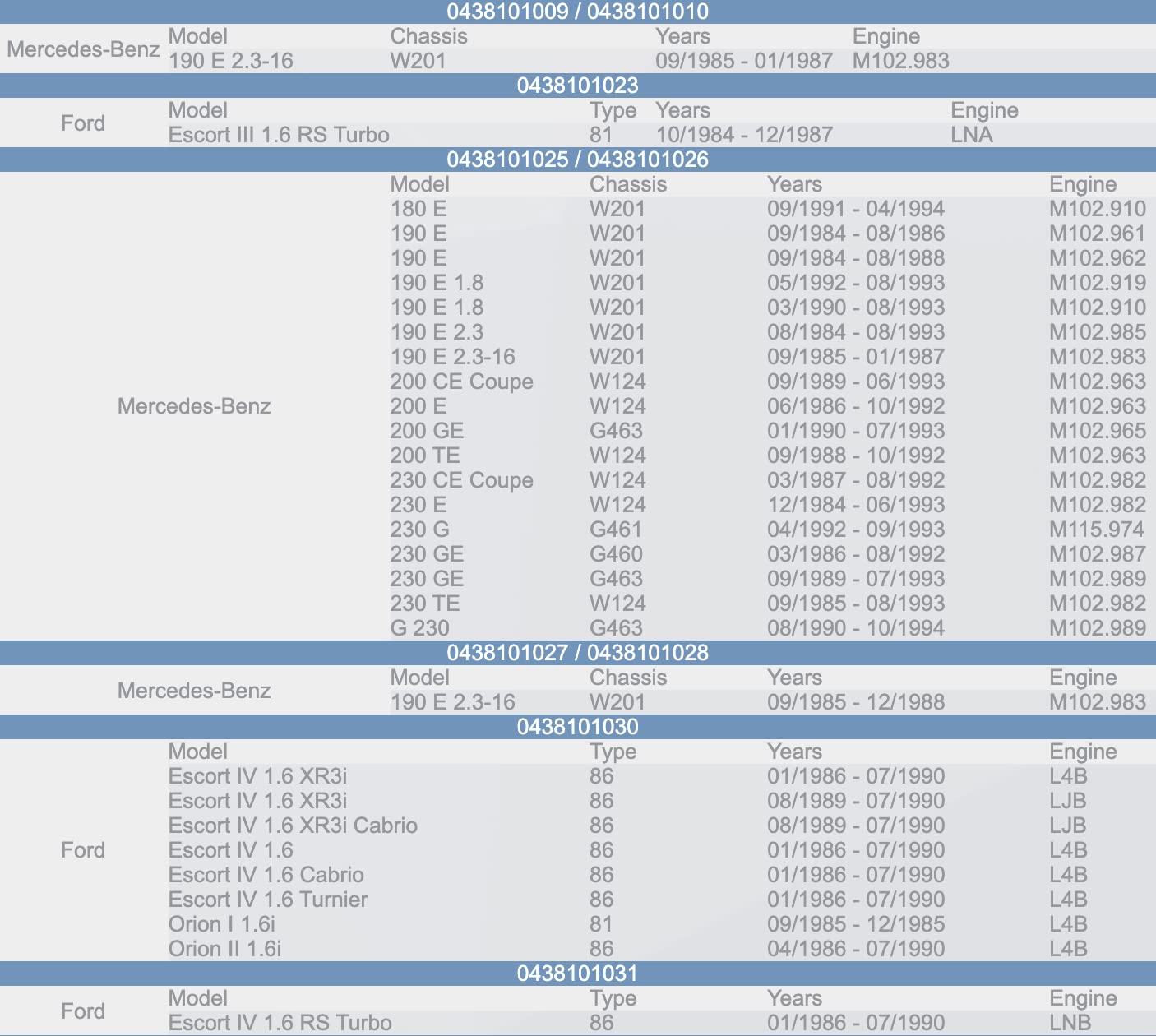
Task: Select the Orion II 1.6i model
Action: click(224, 949)
